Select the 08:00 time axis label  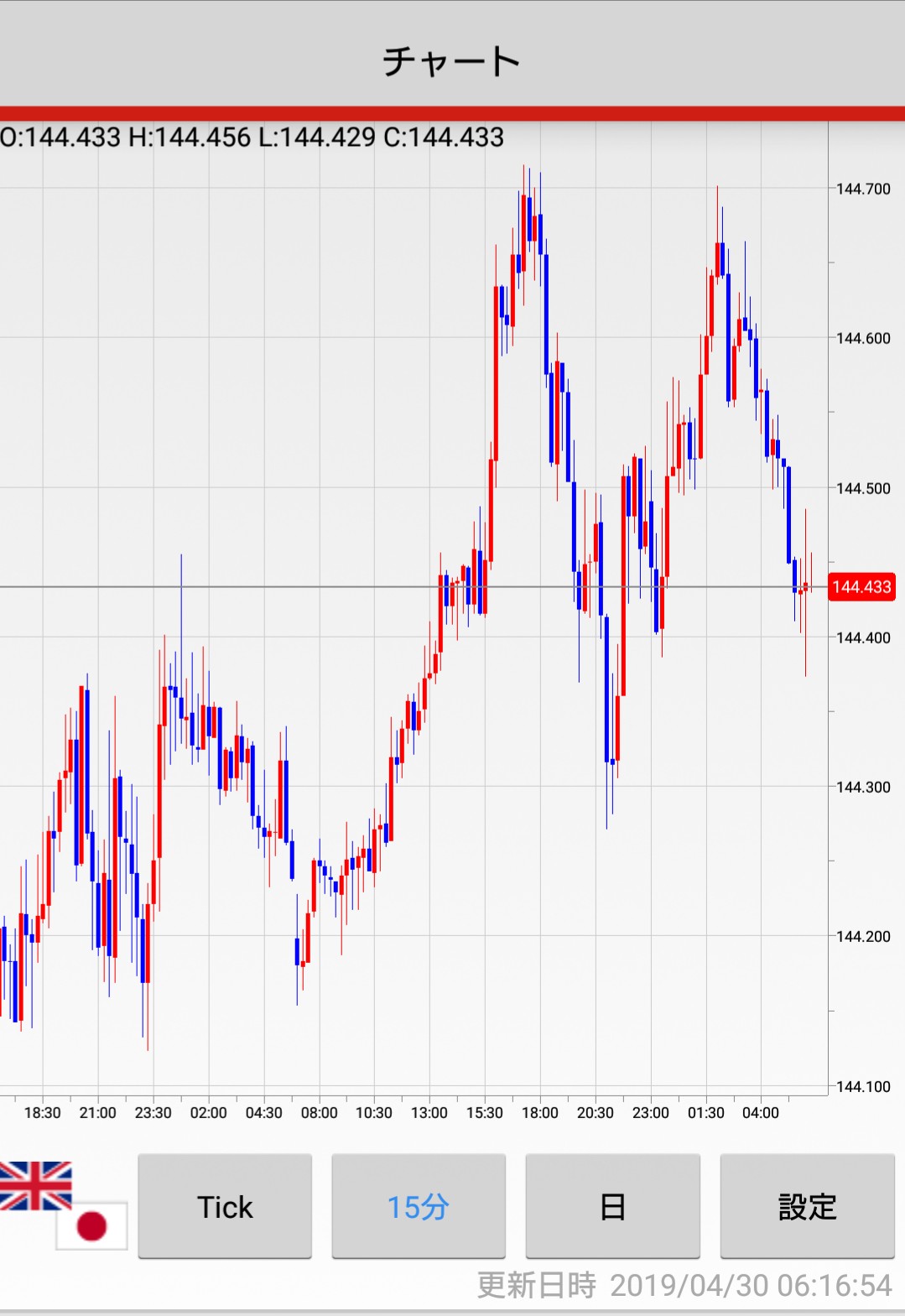tap(319, 1113)
